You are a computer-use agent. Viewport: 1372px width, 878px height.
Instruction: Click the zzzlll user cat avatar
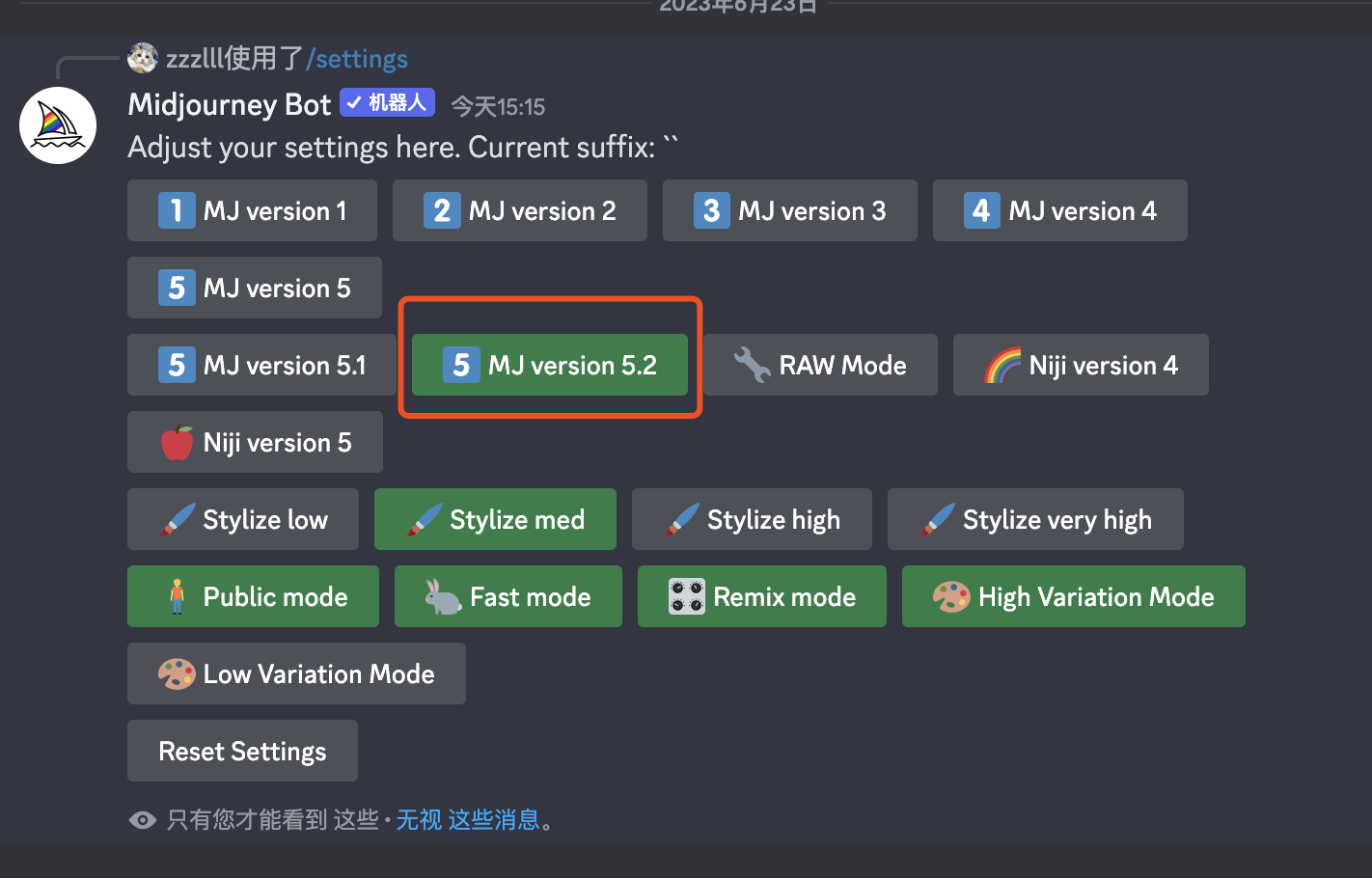143,58
